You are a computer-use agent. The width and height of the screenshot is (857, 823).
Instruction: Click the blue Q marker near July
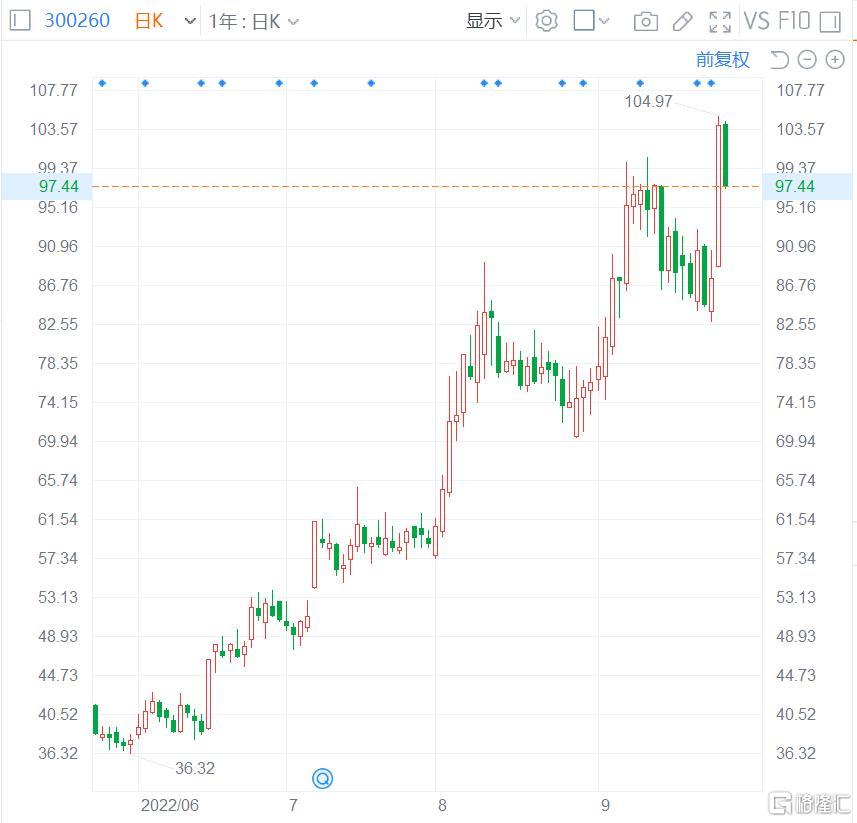click(x=322, y=778)
